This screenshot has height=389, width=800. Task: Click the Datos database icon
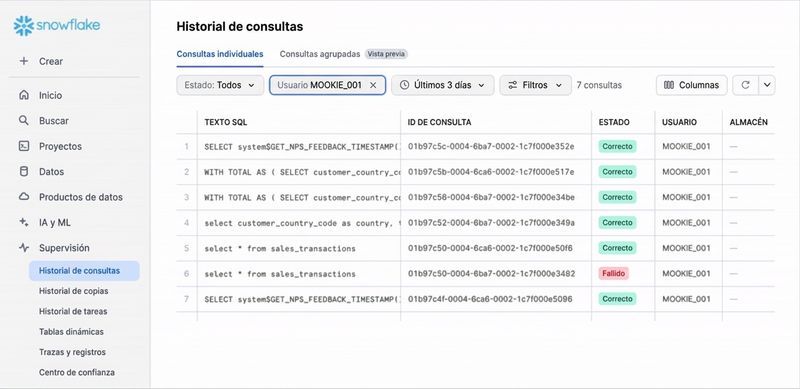23,172
